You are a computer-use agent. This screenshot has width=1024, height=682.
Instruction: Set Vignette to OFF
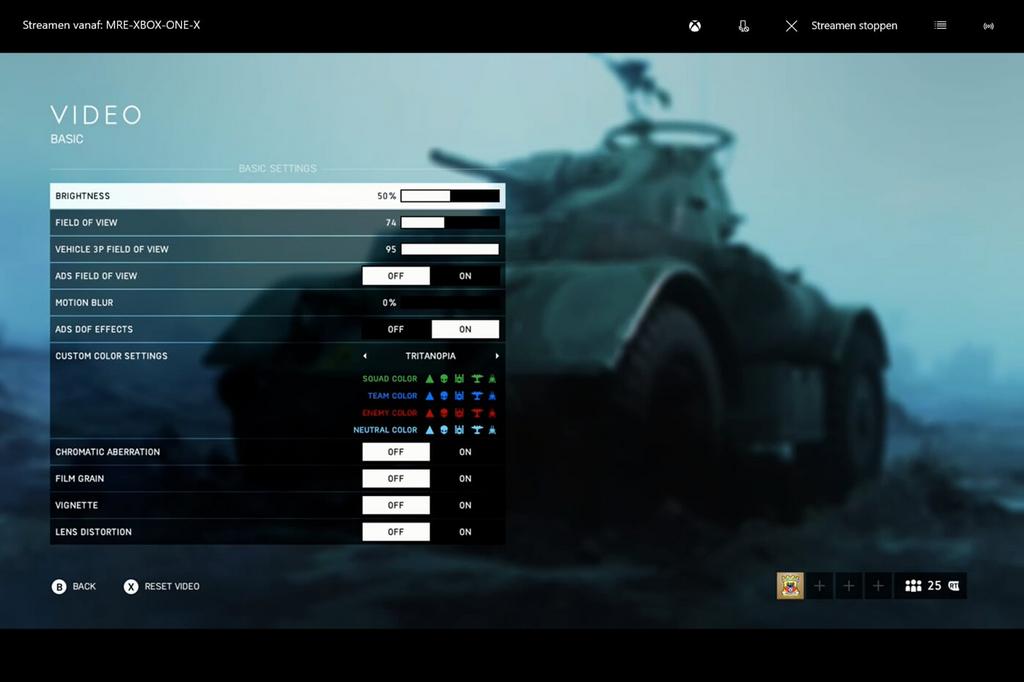pyautogui.click(x=396, y=506)
